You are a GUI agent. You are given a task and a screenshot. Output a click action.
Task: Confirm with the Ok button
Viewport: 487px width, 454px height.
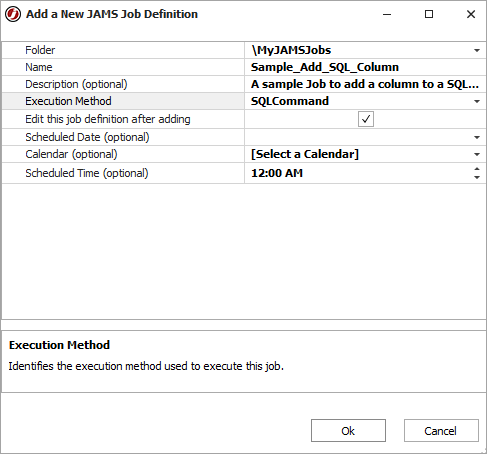click(348, 431)
